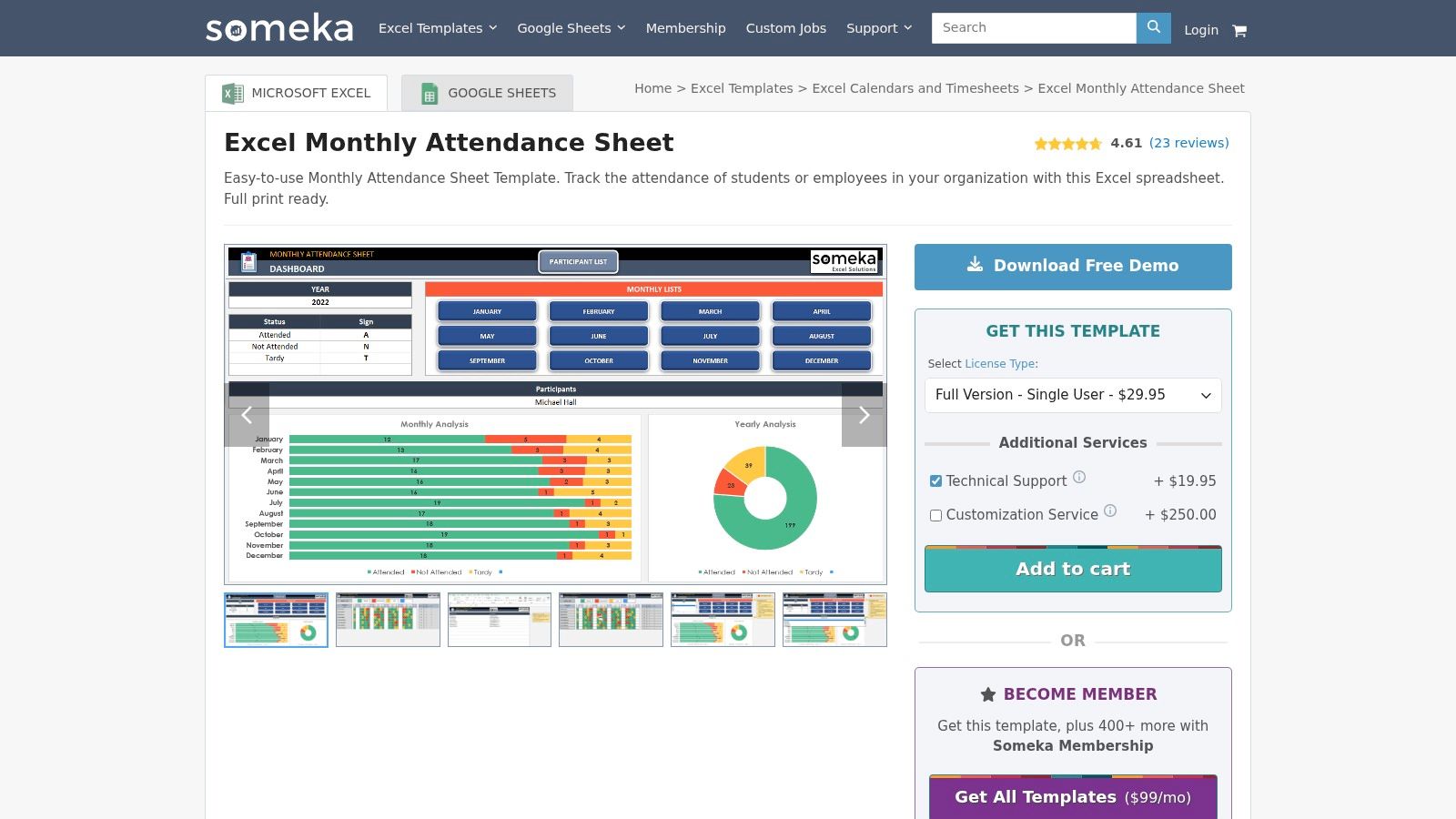Select the second screenshot thumbnail
This screenshot has width=1456, height=819.
388,620
